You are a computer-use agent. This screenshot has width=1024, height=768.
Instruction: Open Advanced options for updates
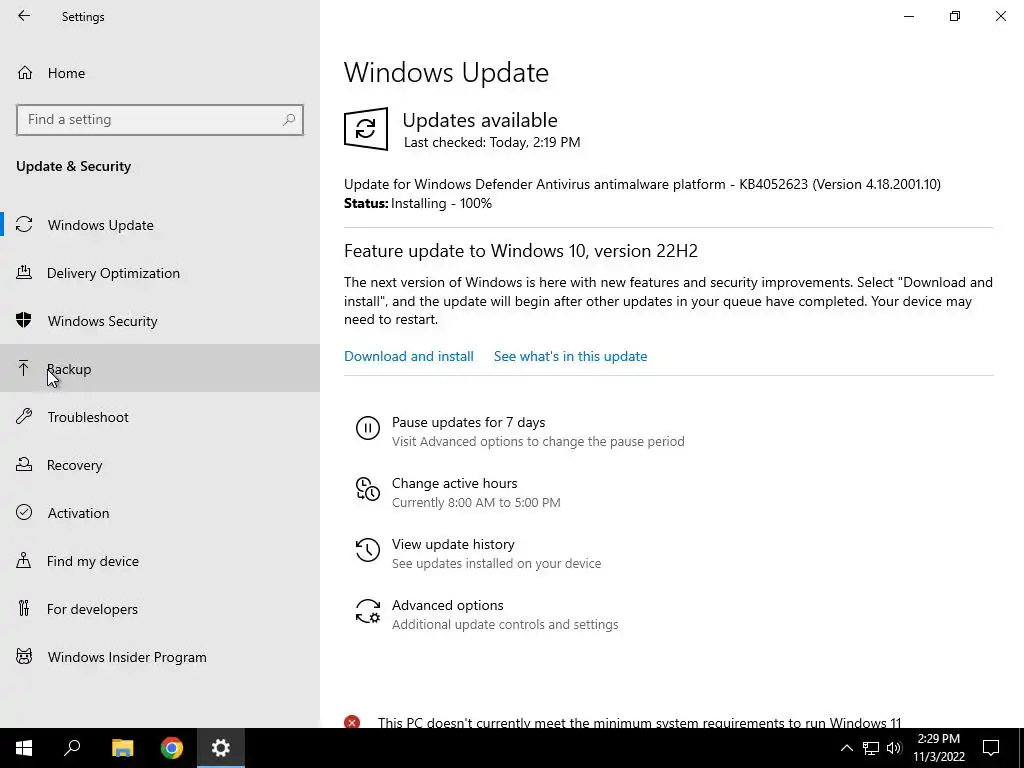click(x=447, y=605)
